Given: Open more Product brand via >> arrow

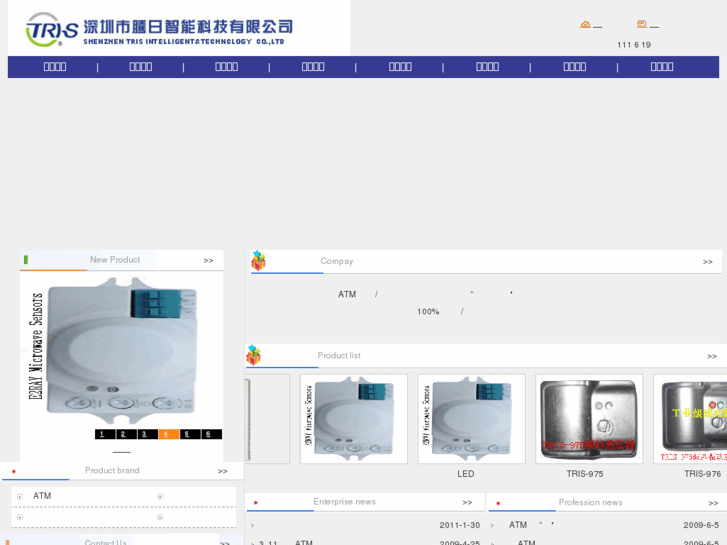Looking at the screenshot, I should (x=223, y=471).
